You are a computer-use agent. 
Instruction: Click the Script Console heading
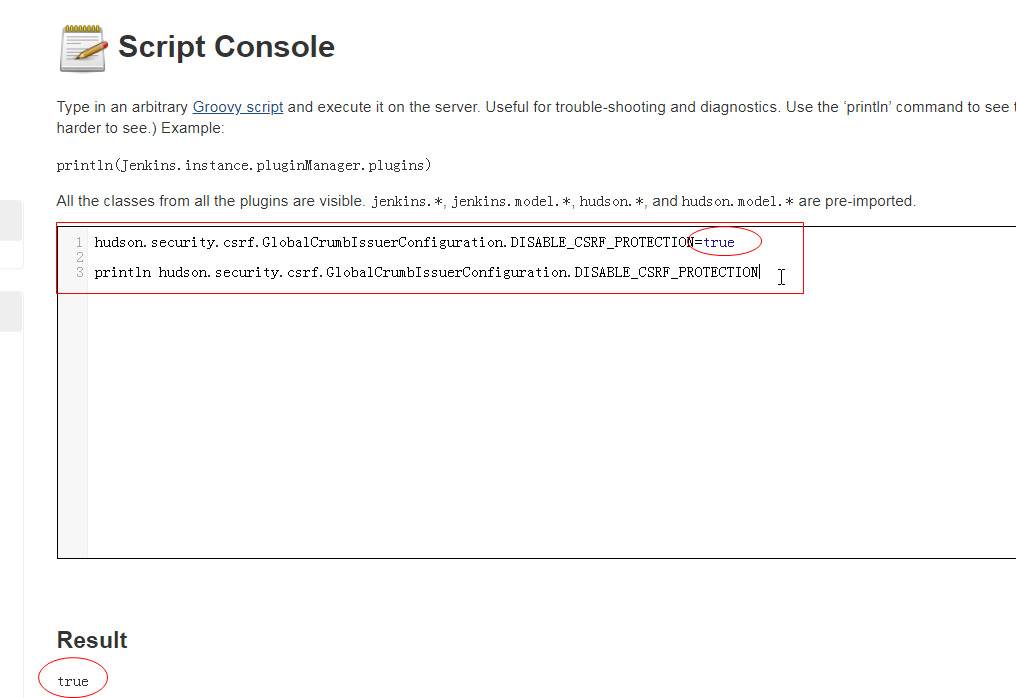pos(226,47)
